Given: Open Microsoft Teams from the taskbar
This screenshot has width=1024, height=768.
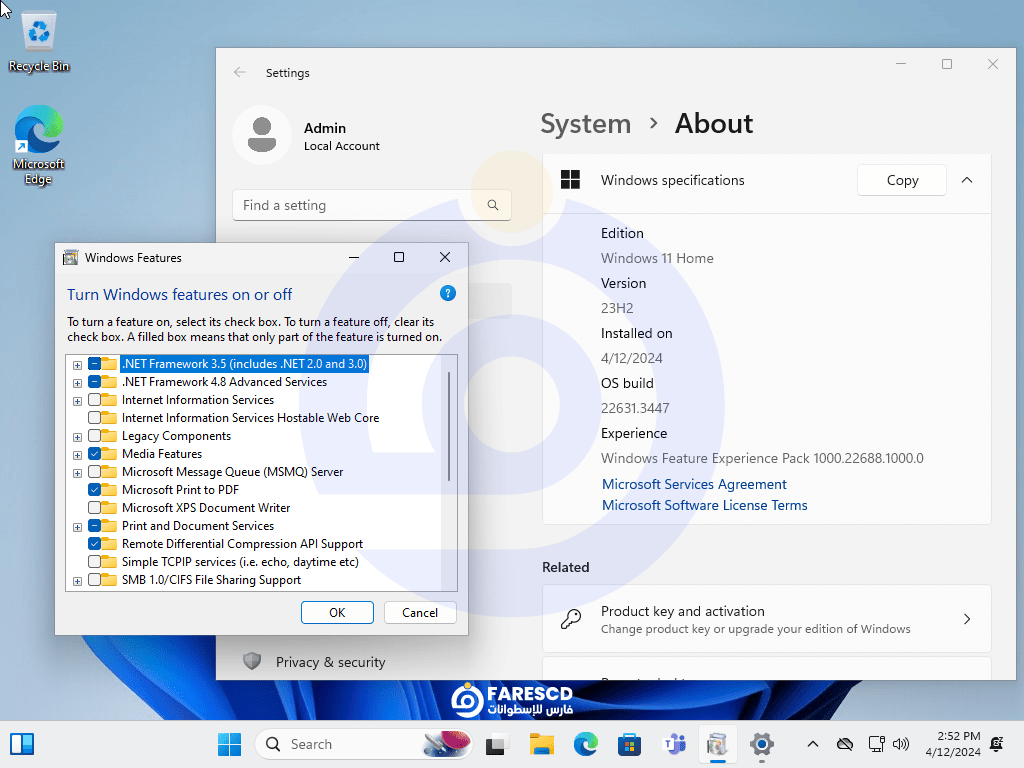Looking at the screenshot, I should tap(674, 744).
